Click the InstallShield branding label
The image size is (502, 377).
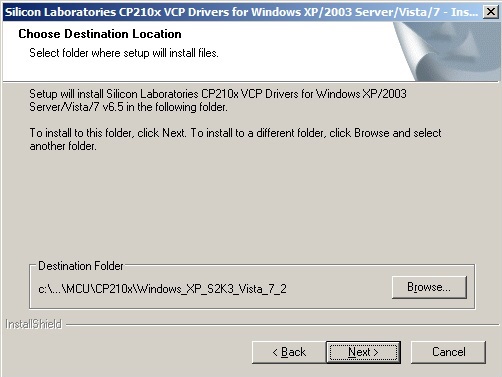[34, 324]
